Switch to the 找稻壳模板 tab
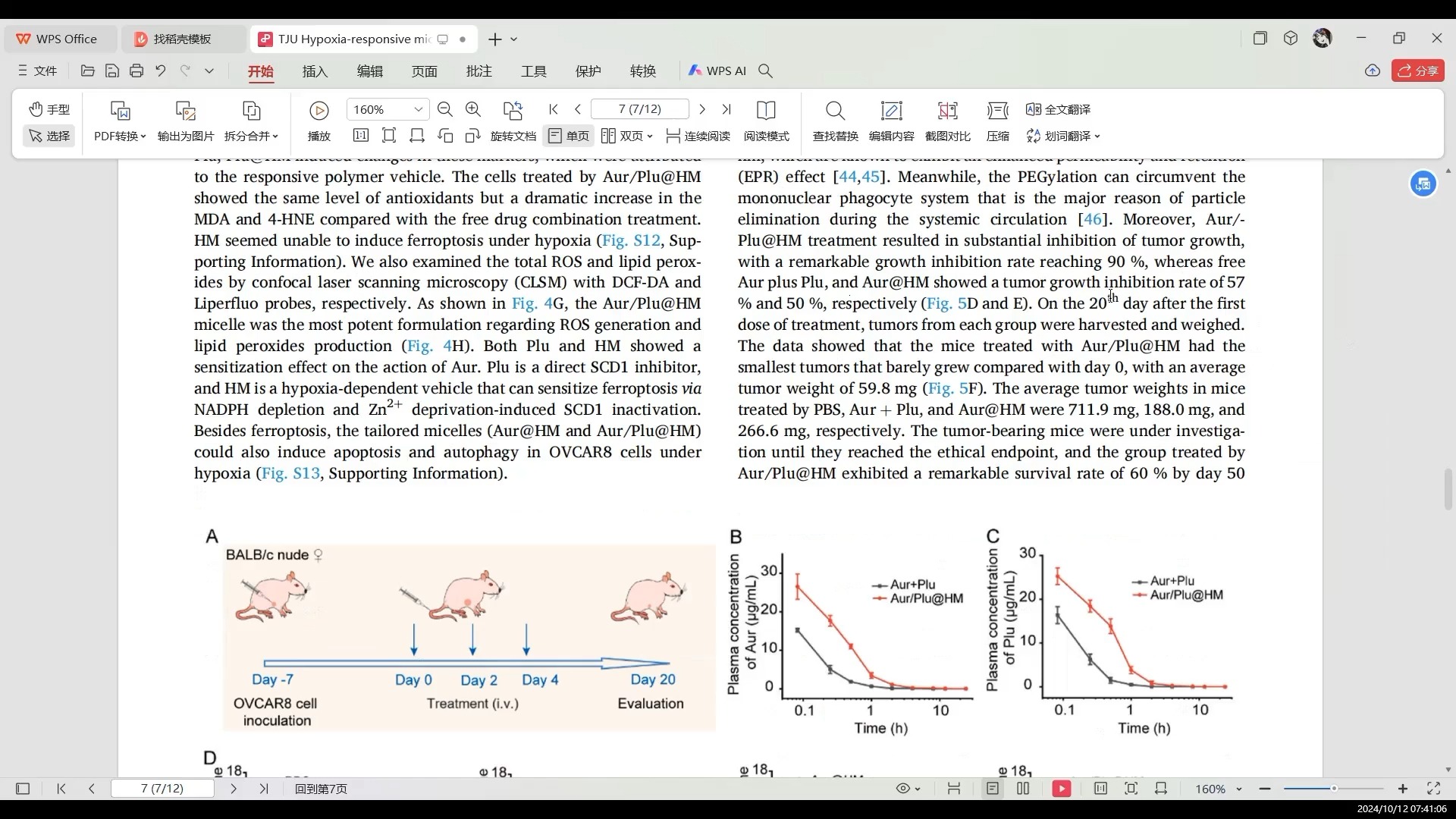Image resolution: width=1456 pixels, height=819 pixels. pyautogui.click(x=183, y=39)
